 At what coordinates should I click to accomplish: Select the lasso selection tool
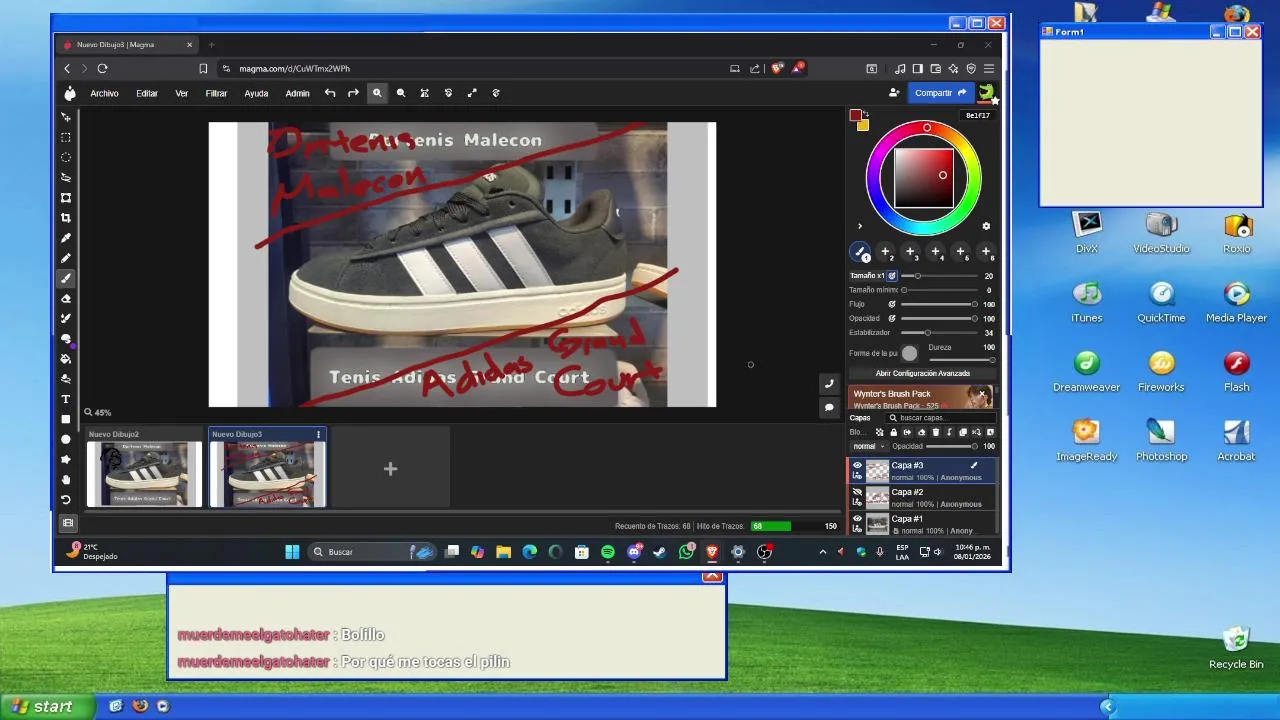[66, 177]
